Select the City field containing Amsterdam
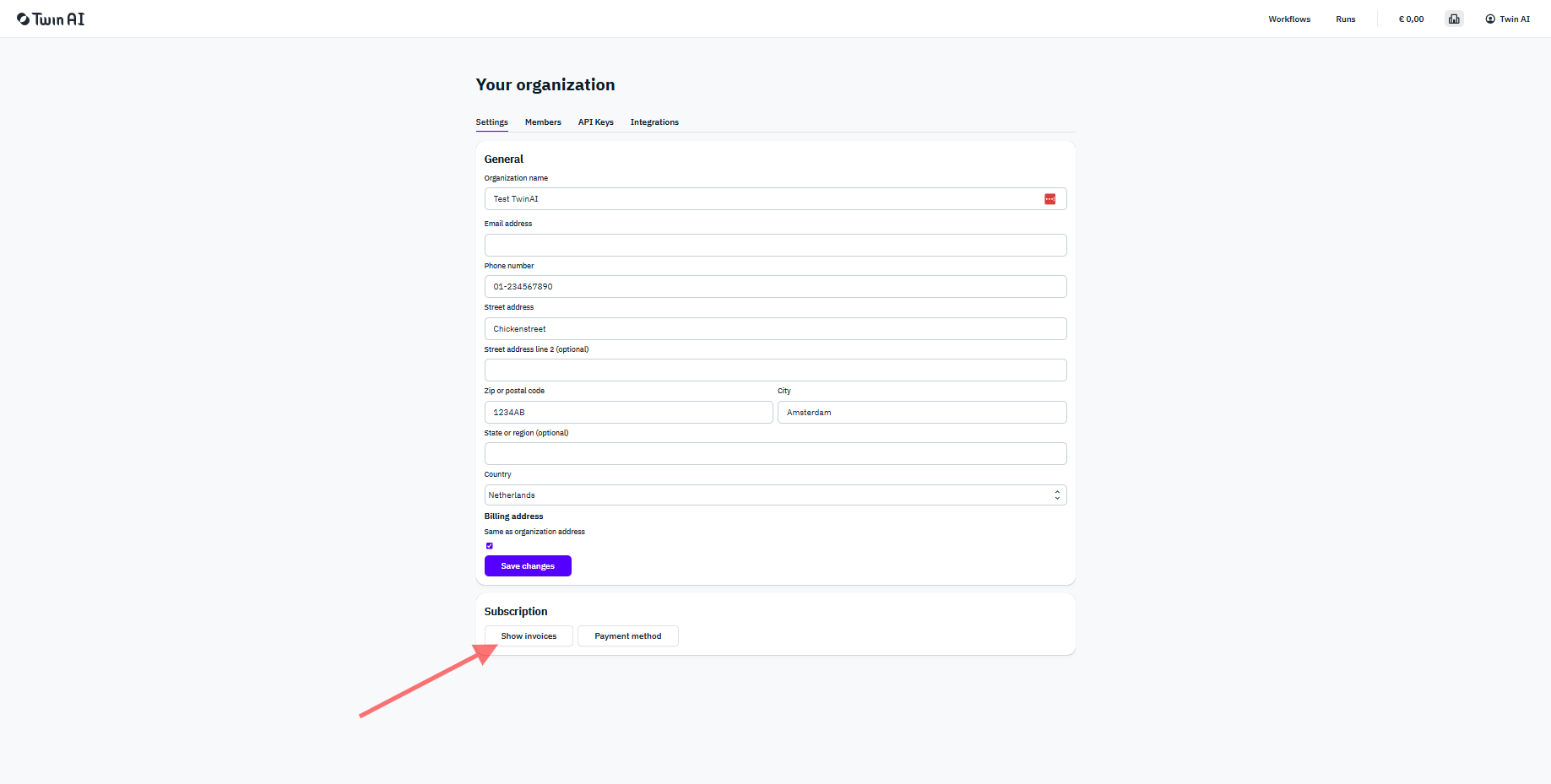 coord(922,413)
